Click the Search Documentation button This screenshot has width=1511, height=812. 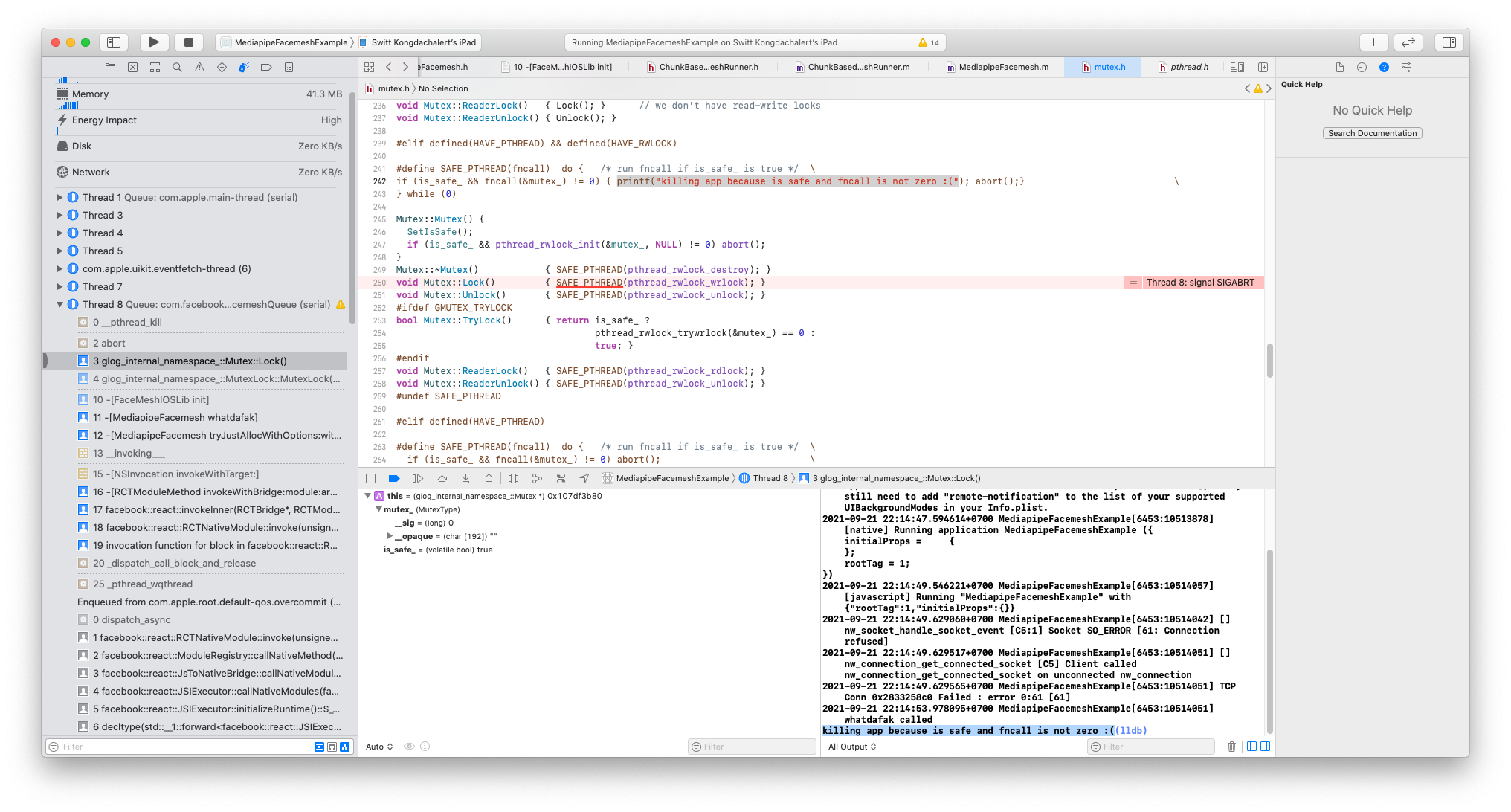pos(1372,133)
